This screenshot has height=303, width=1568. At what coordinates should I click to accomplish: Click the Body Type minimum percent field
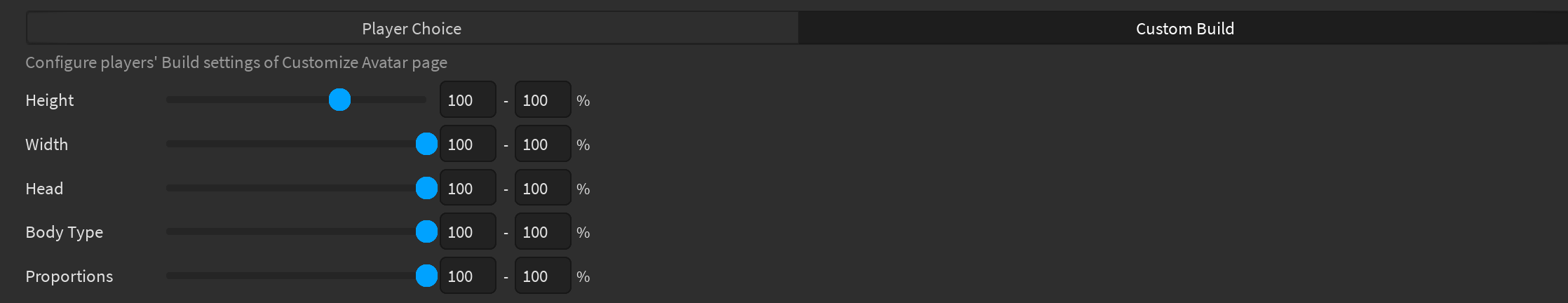pos(468,231)
